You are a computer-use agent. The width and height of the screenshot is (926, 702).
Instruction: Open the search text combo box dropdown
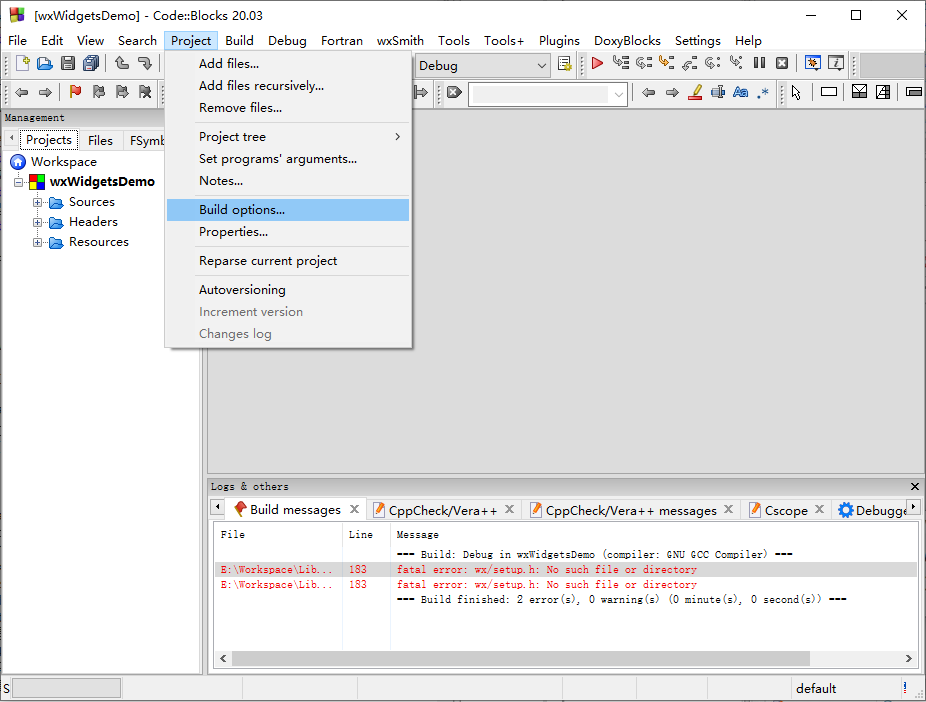click(618, 94)
